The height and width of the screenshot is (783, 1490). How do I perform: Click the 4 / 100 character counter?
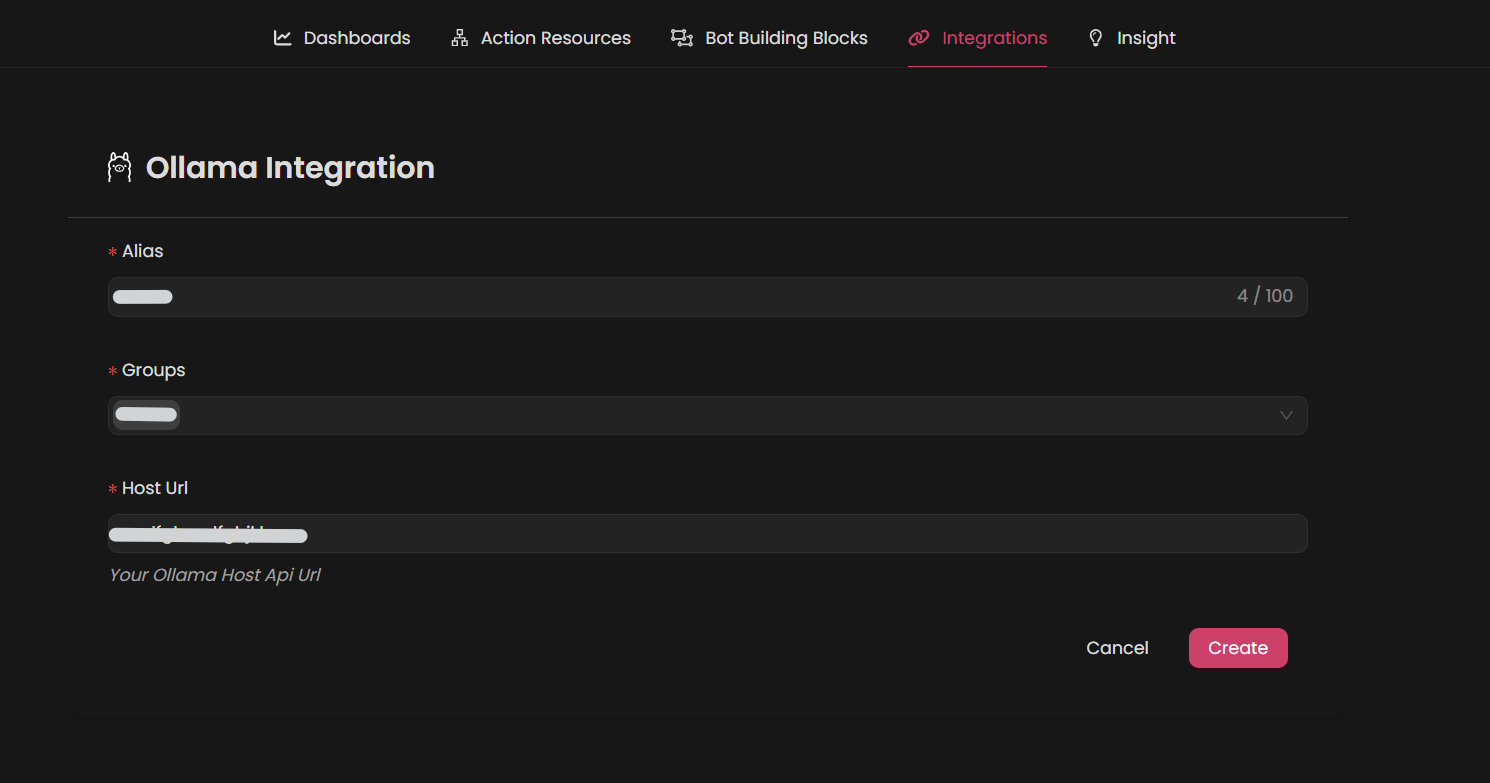coord(1264,296)
